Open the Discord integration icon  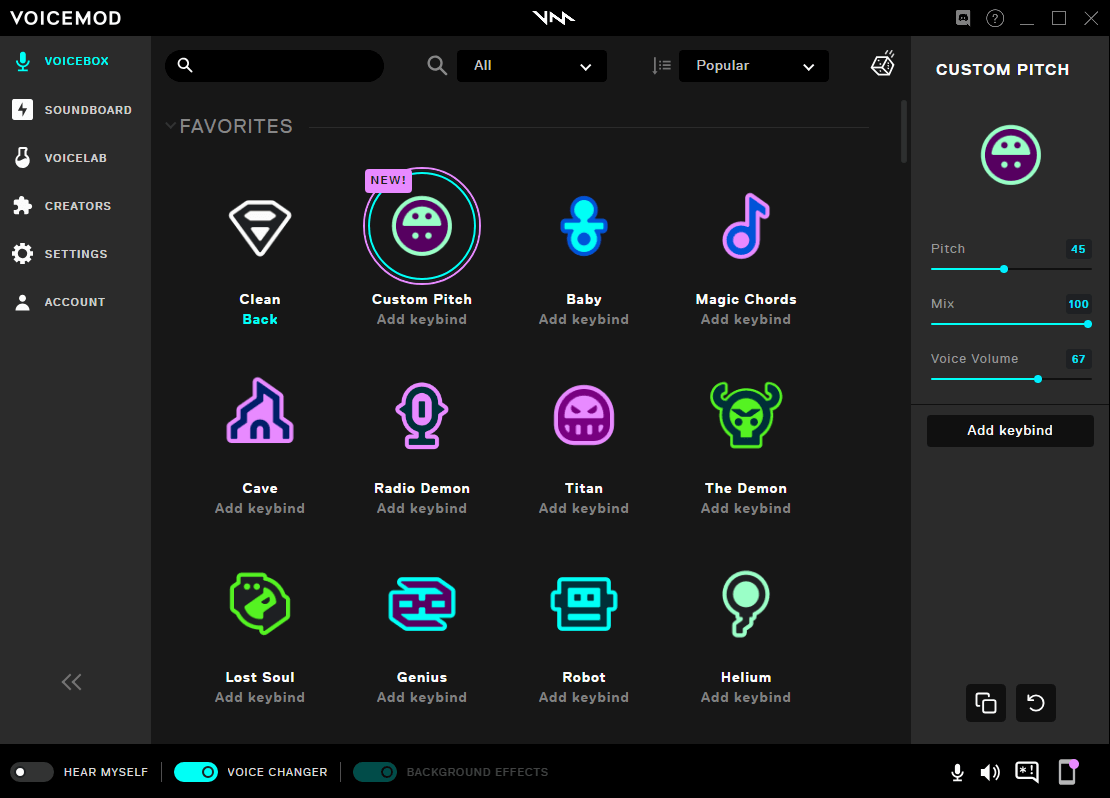[x=963, y=18]
